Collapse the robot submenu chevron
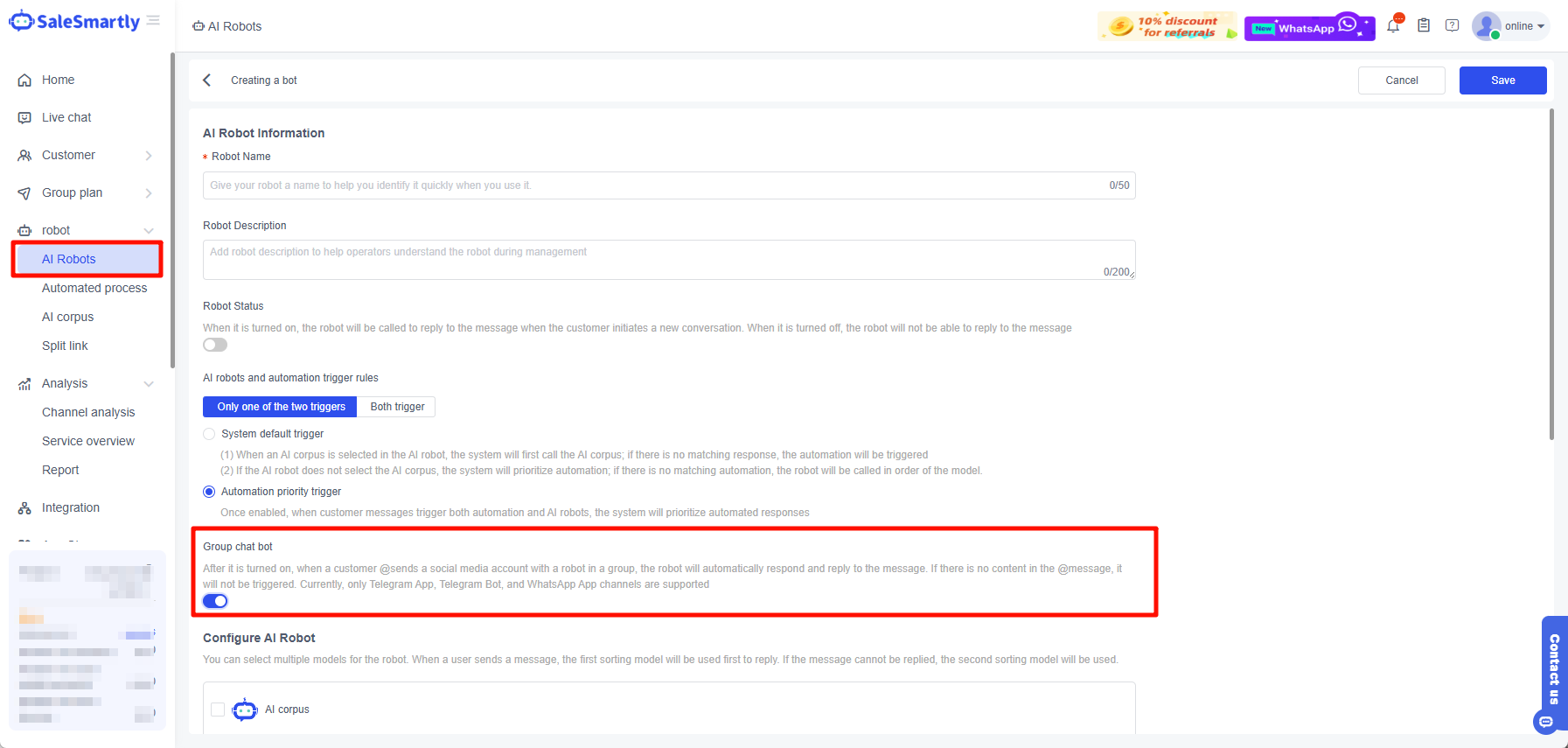 (x=149, y=231)
